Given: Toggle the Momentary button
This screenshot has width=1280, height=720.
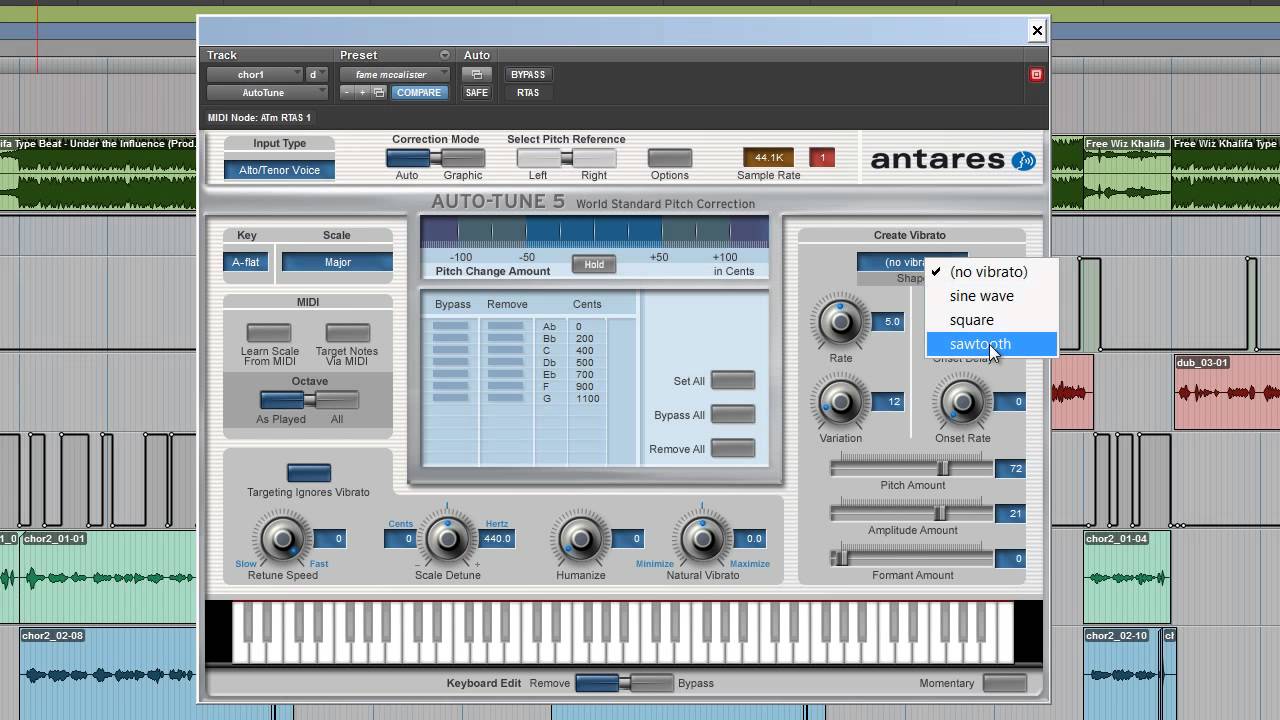Looking at the screenshot, I should point(1005,683).
